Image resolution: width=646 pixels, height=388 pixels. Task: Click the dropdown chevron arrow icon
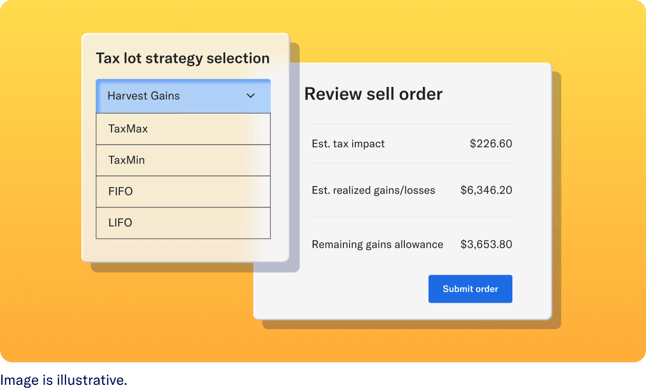(250, 96)
